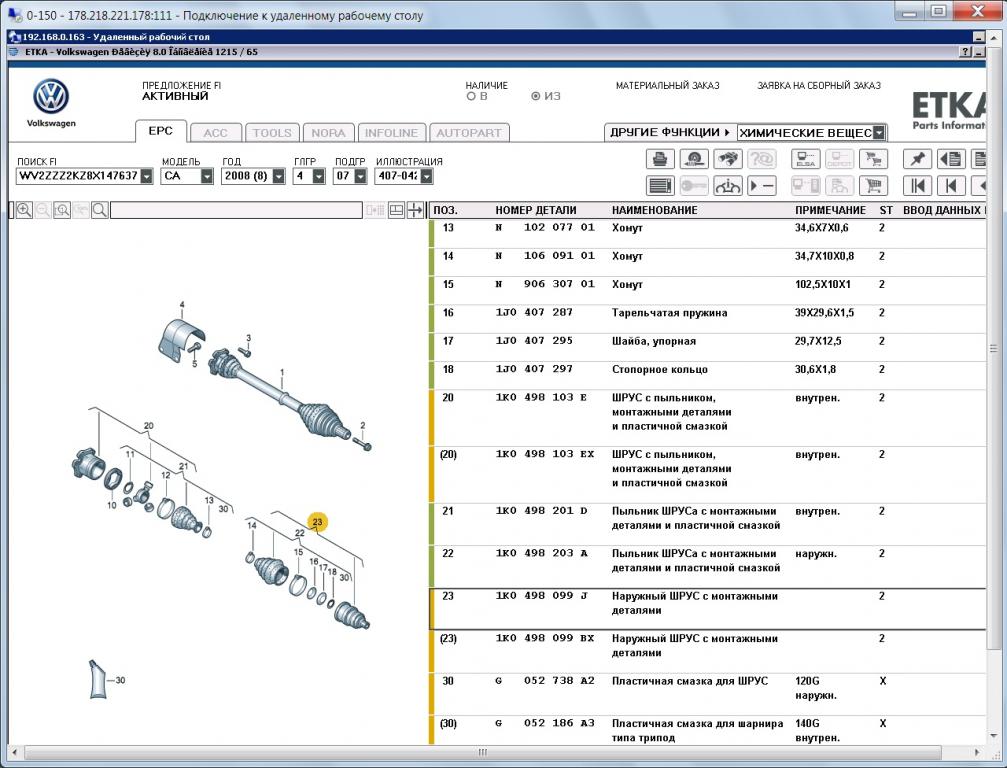1007x768 pixels.
Task: Open the МОДЕЛЬ dropdown showing CA
Action: pyautogui.click(x=207, y=176)
